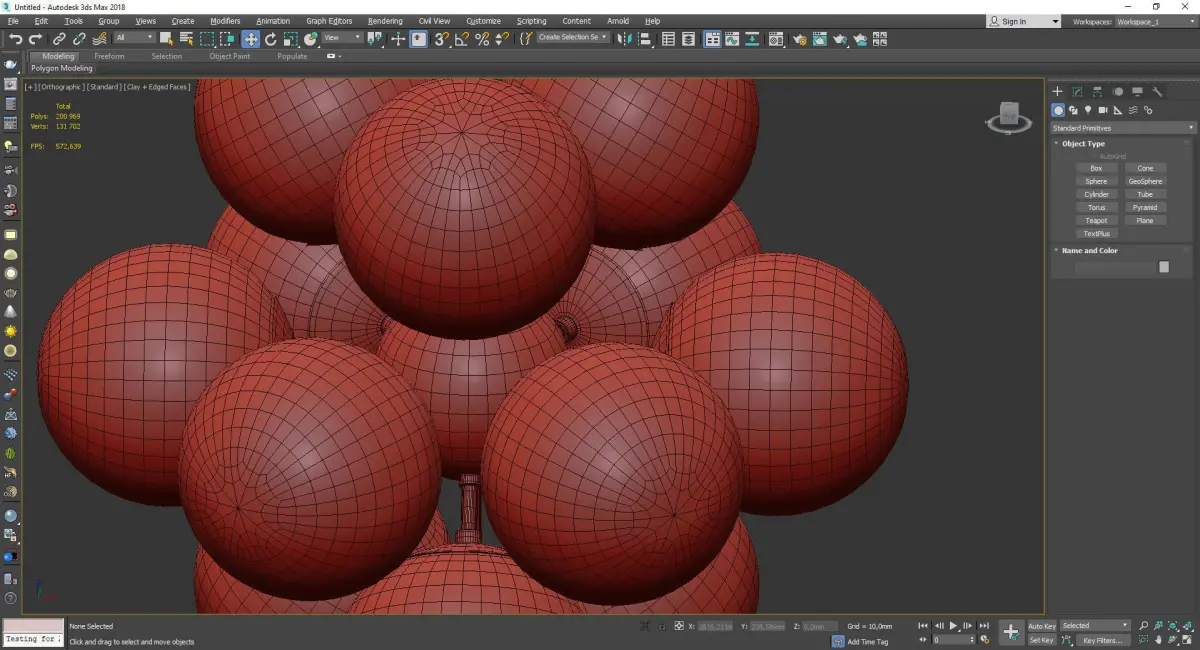
Task: Activate the Select and Move tool
Action: pyautogui.click(x=250, y=39)
